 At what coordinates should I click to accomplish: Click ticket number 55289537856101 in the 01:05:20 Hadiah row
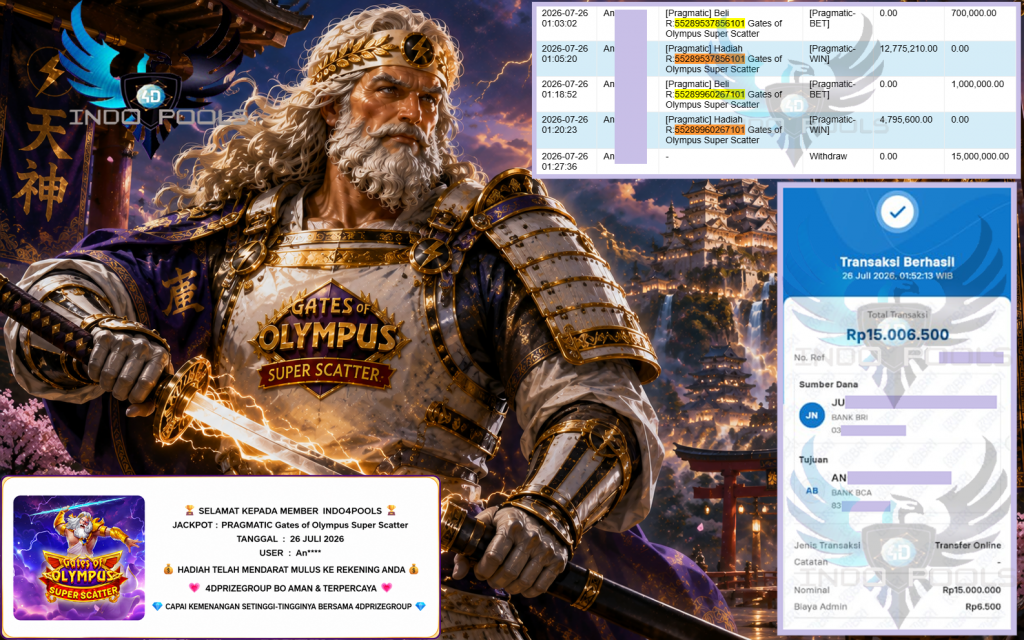pos(709,59)
